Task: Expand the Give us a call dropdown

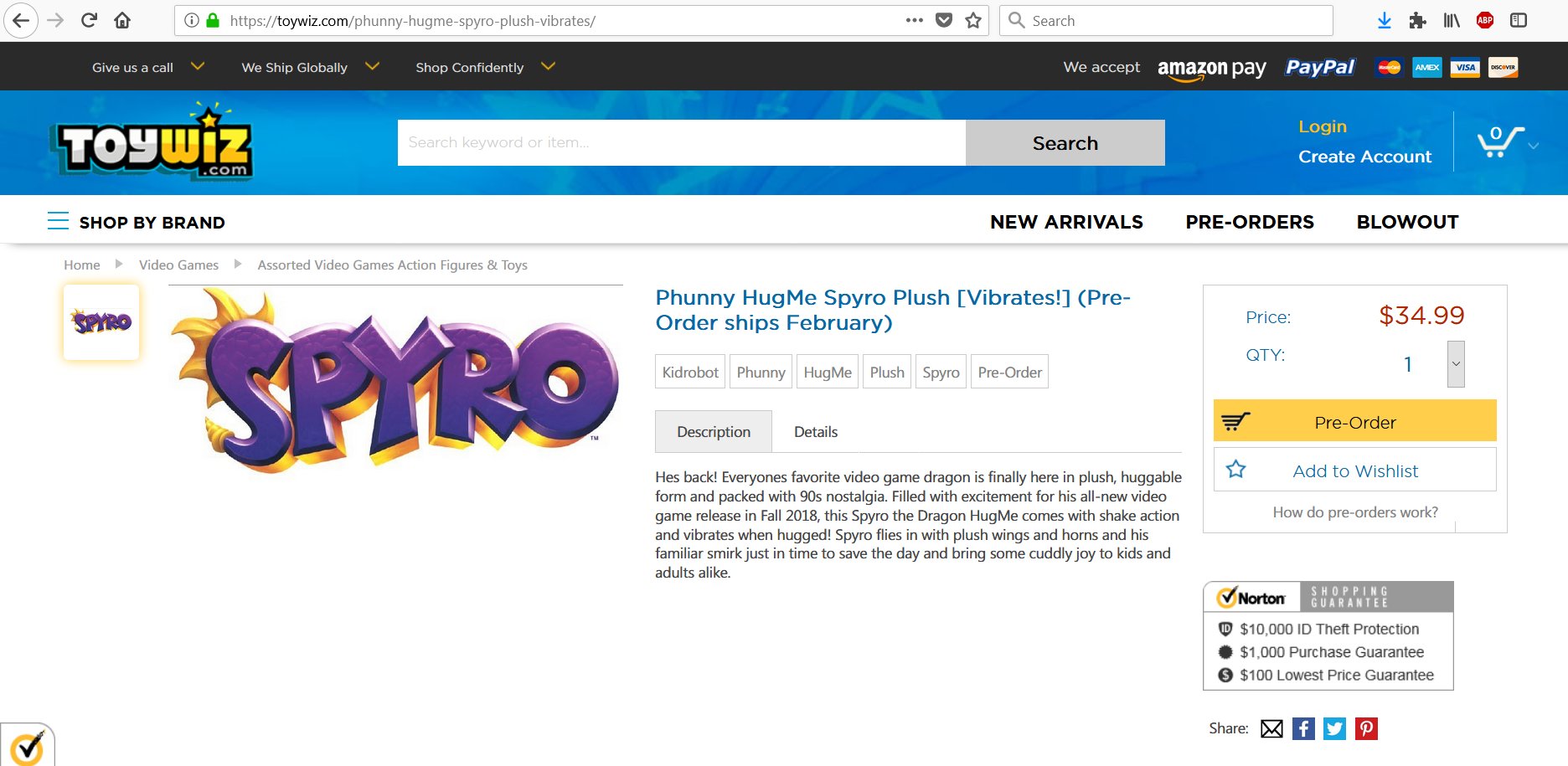Action: [x=198, y=66]
